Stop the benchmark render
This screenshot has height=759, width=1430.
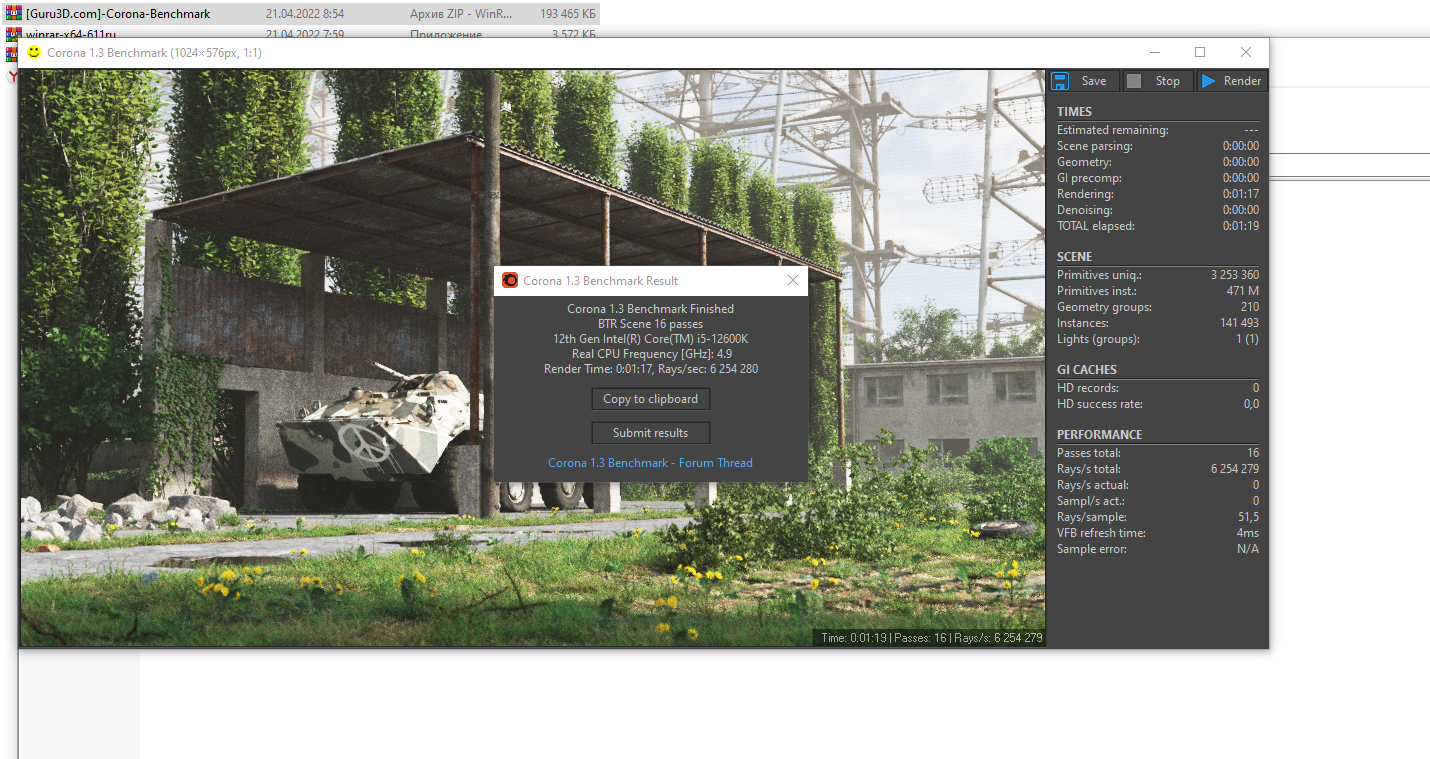(1157, 81)
